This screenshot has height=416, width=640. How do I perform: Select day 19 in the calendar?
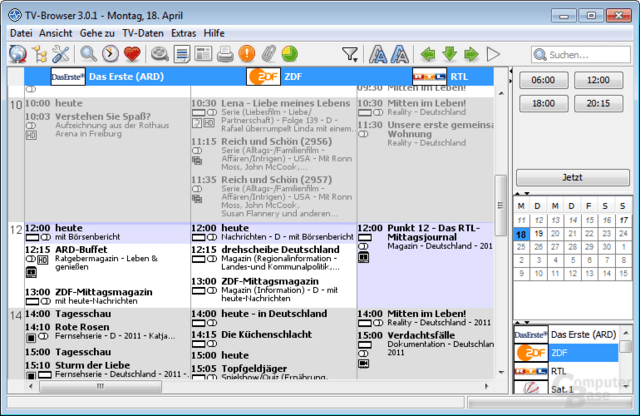(539, 234)
